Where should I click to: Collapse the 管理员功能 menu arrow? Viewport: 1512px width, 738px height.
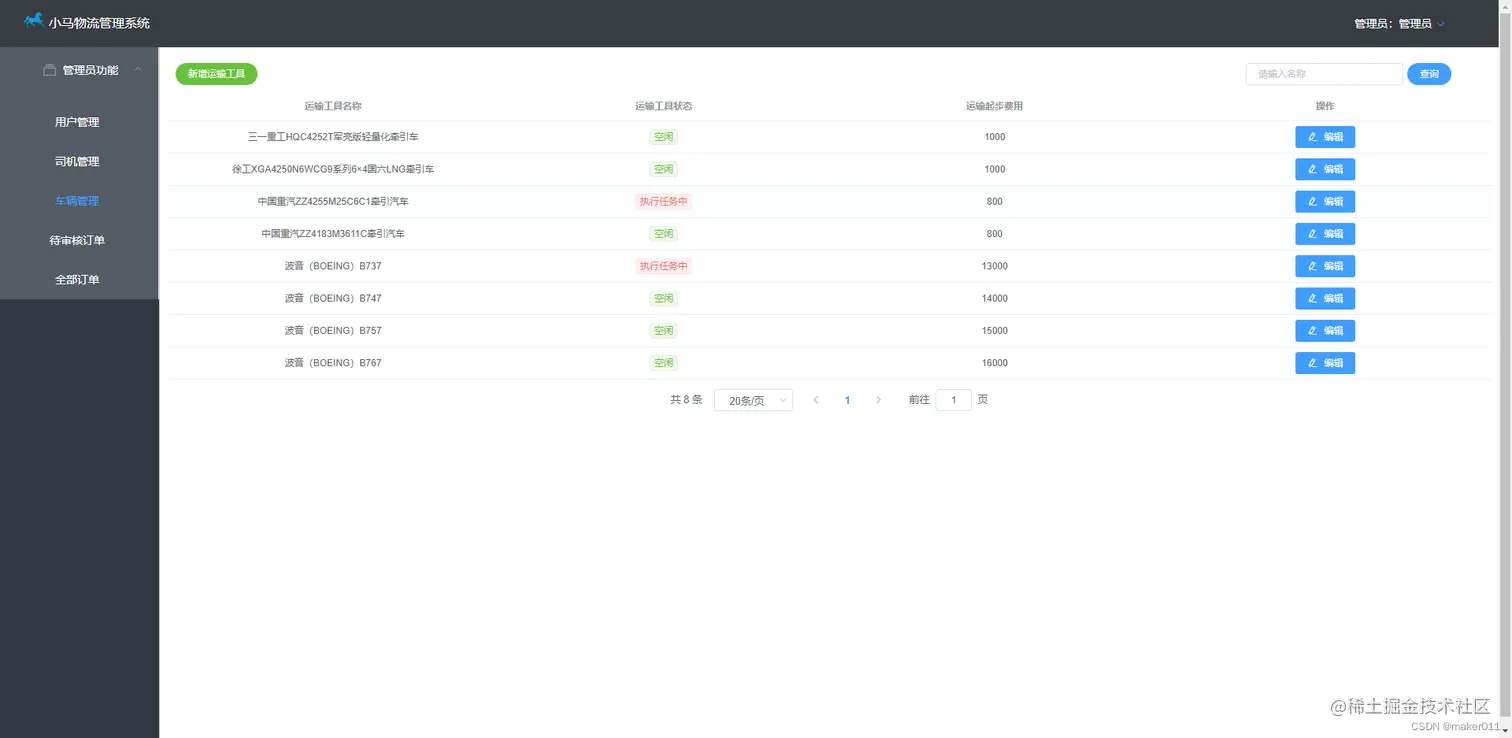pyautogui.click(x=137, y=70)
